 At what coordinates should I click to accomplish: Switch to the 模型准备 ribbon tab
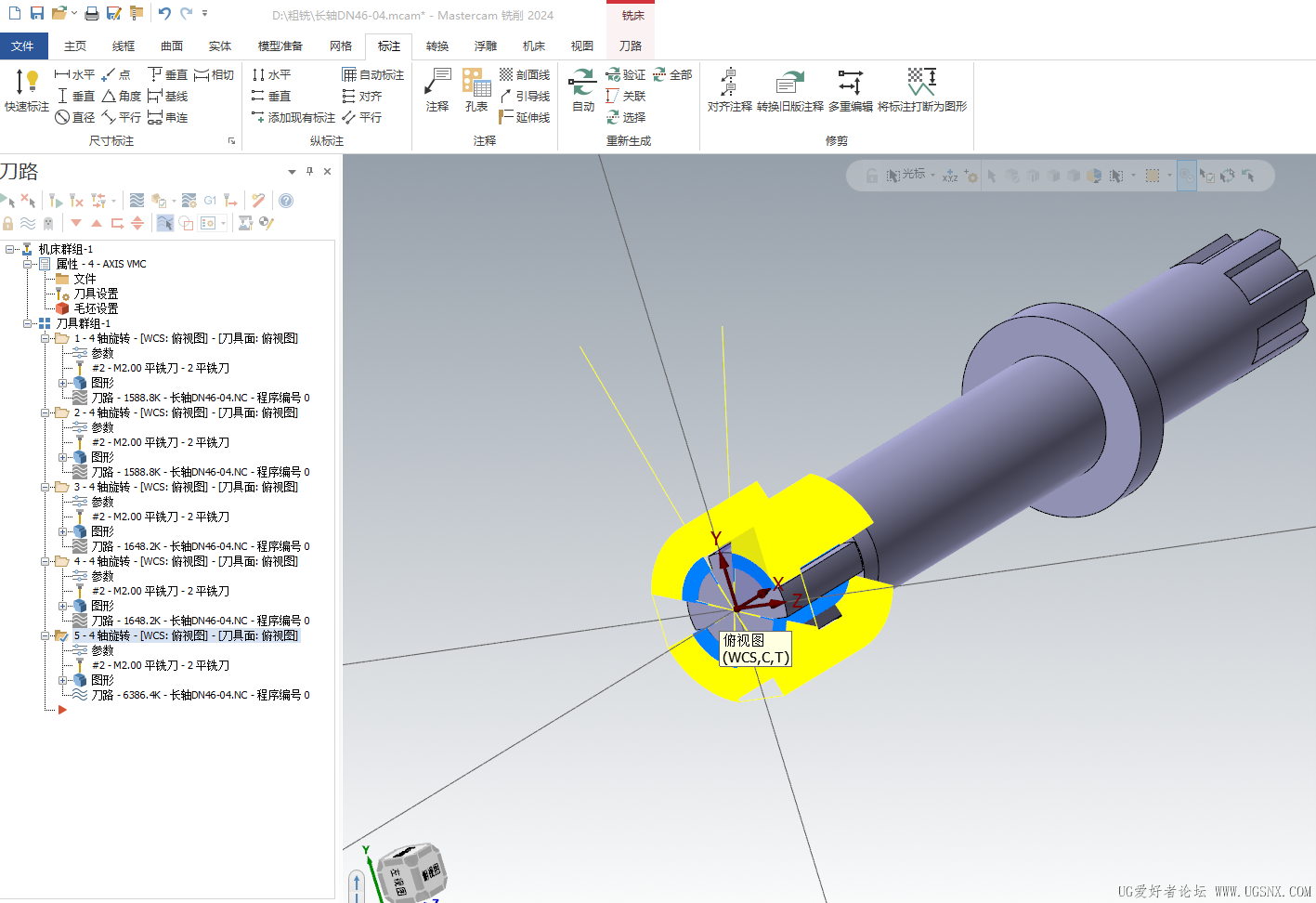pyautogui.click(x=280, y=46)
